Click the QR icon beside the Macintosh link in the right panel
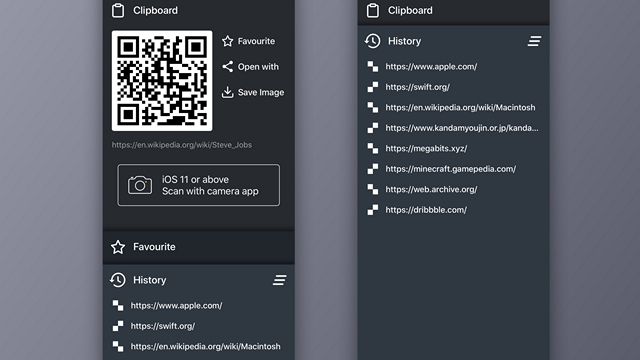Screen dimensions: 640x360 373,107
